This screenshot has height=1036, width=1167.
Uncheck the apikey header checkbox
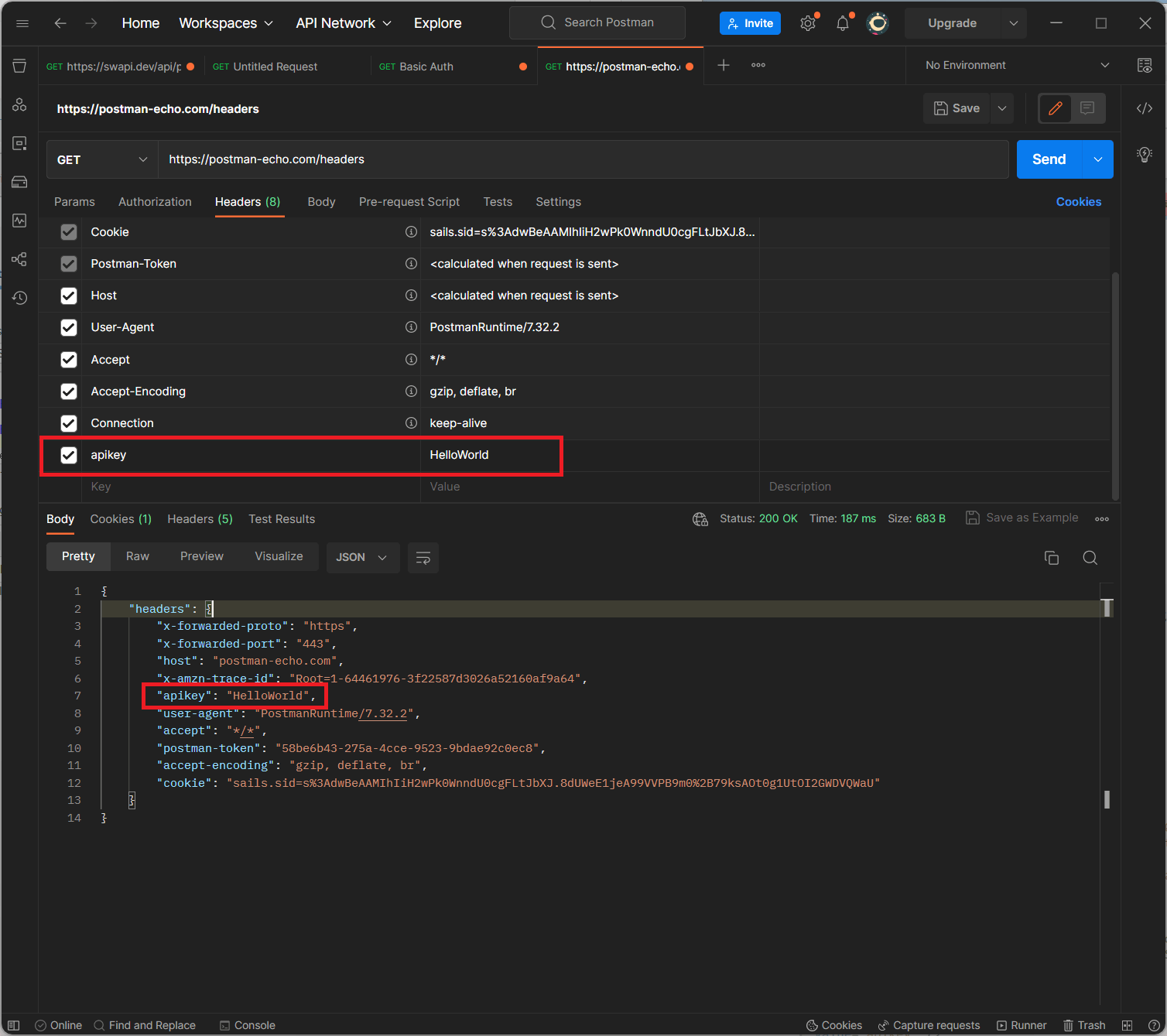pyautogui.click(x=69, y=455)
